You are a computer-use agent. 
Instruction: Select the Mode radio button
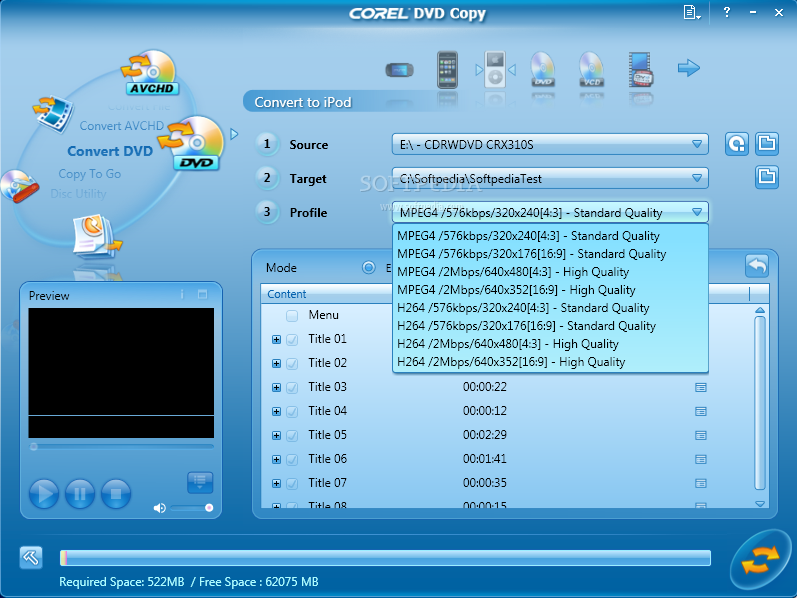tap(369, 267)
